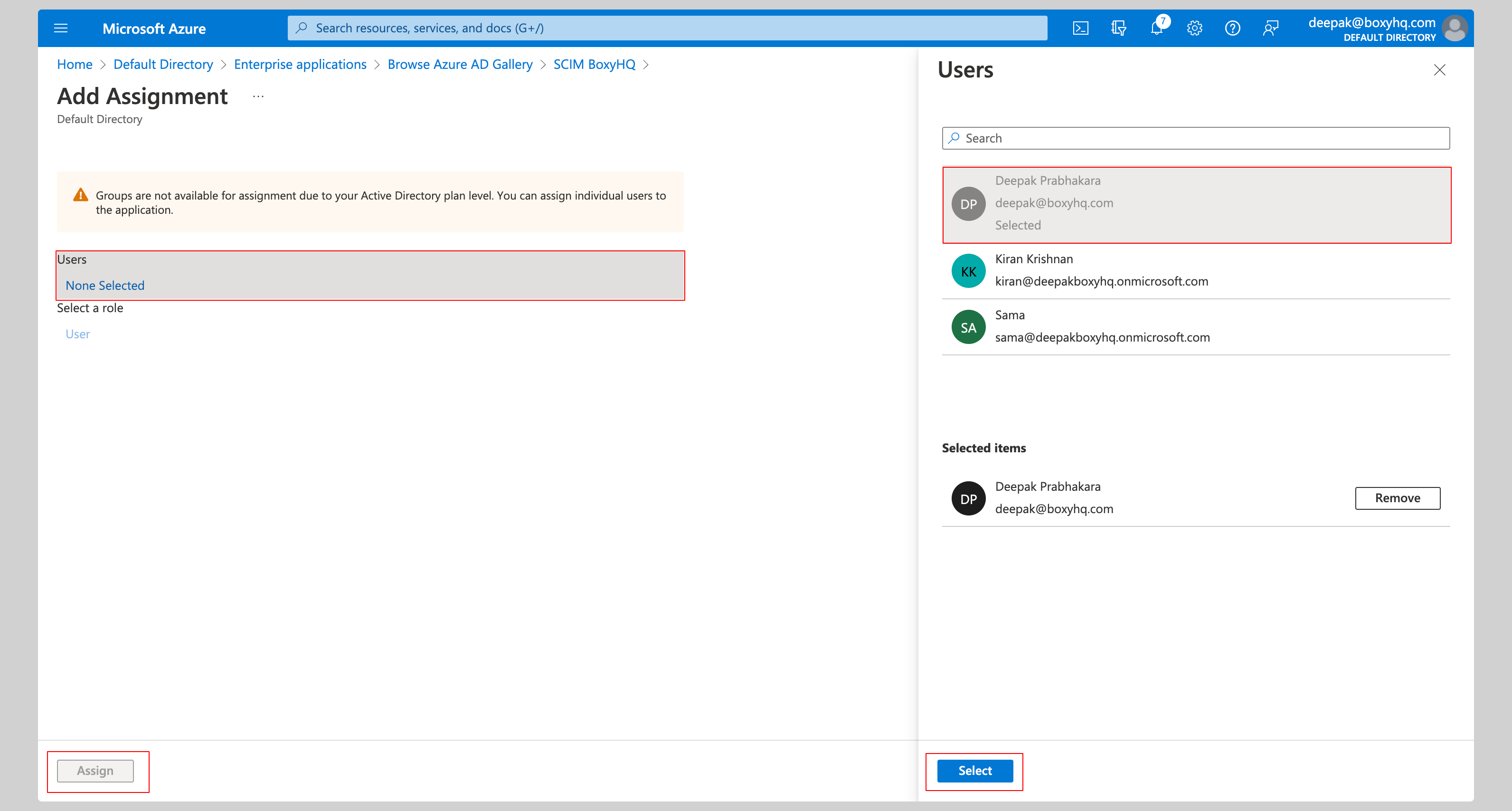Screen dimensions: 1512x811
Task: Open the portal hamburger menu
Action: [60, 28]
